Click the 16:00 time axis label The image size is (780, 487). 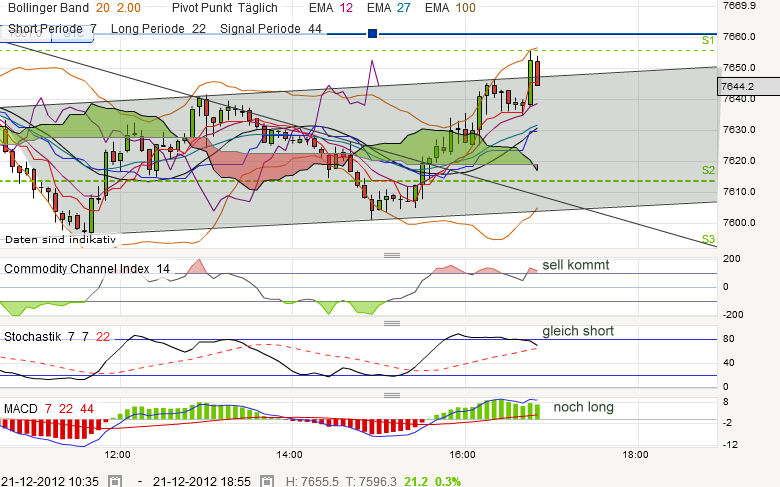tap(462, 455)
